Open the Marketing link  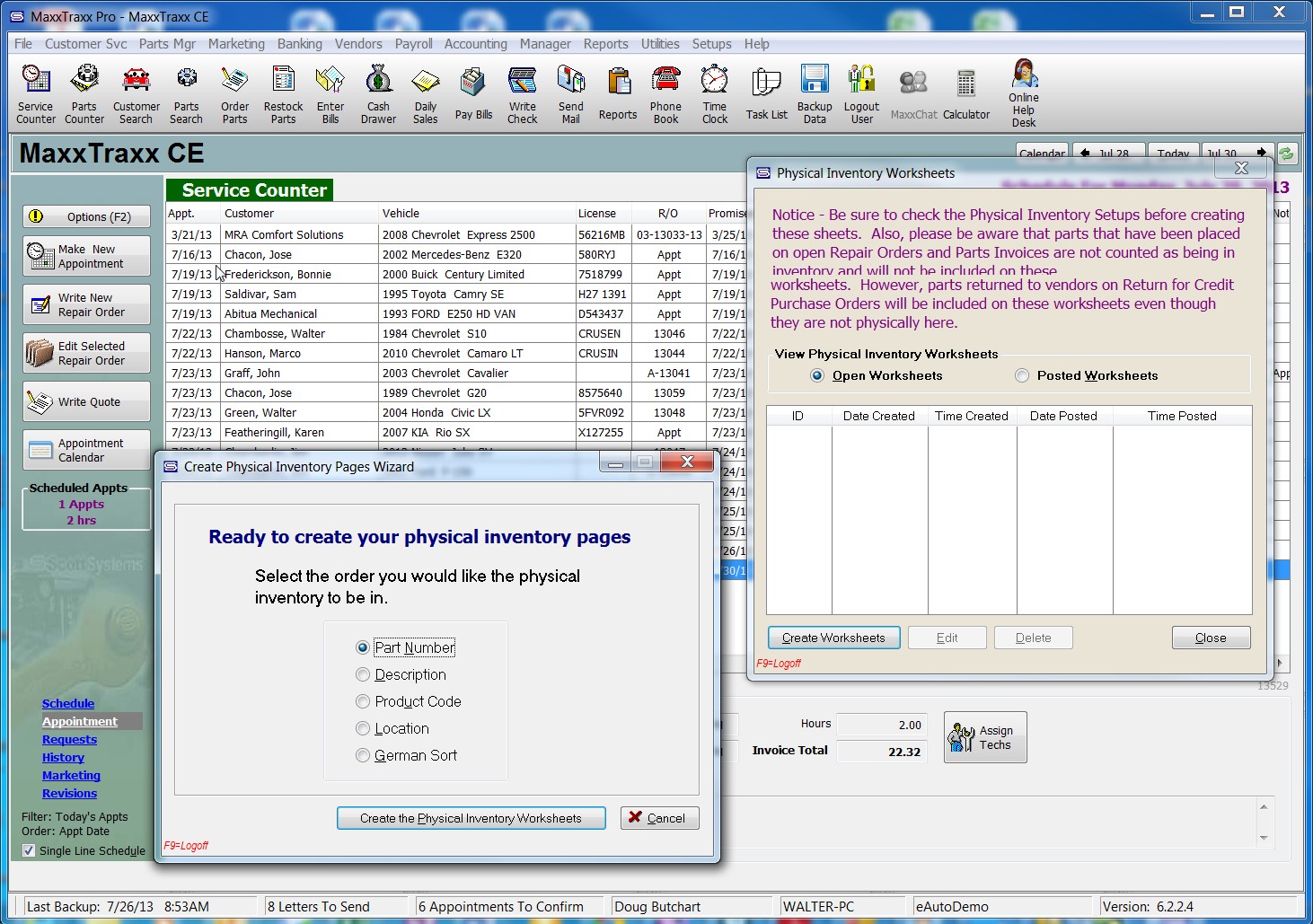coord(71,775)
